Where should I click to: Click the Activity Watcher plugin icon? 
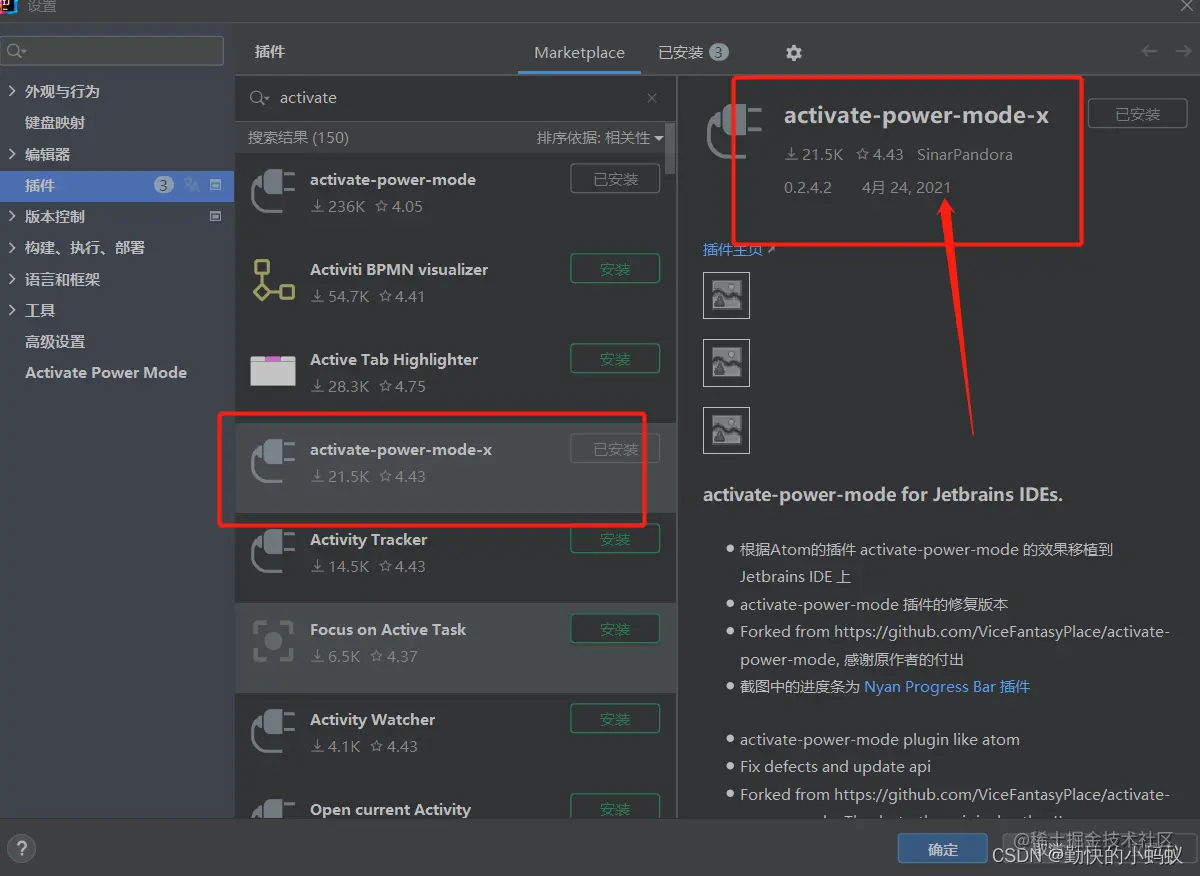pyautogui.click(x=272, y=731)
